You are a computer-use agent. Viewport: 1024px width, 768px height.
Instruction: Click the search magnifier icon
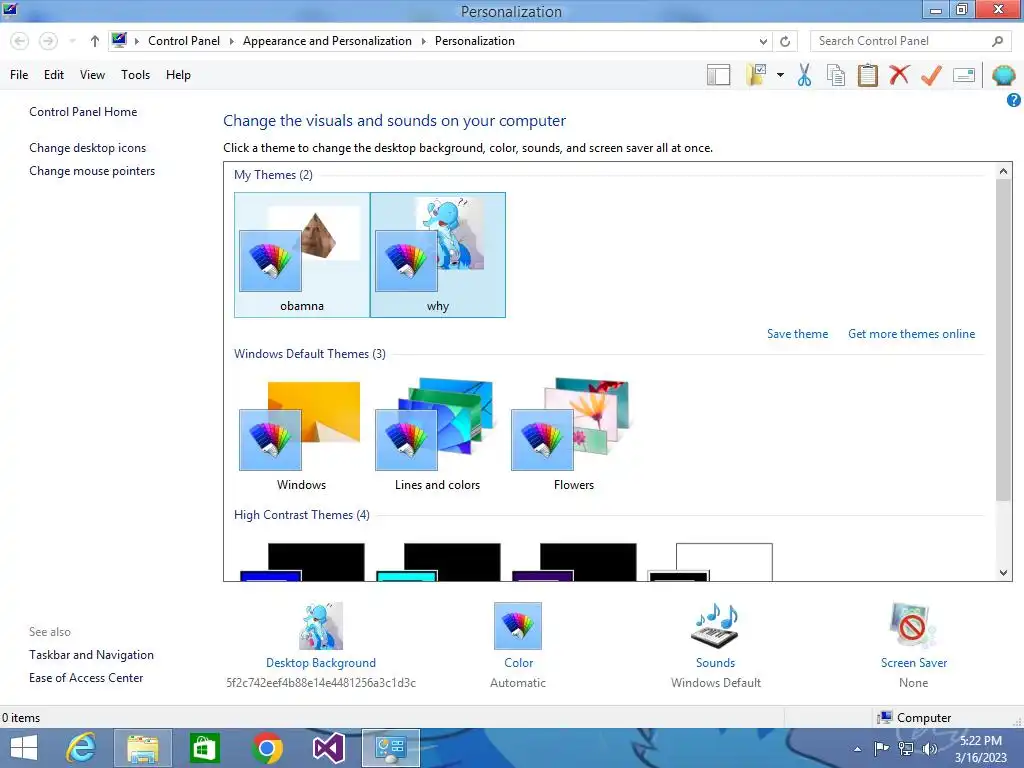997,41
